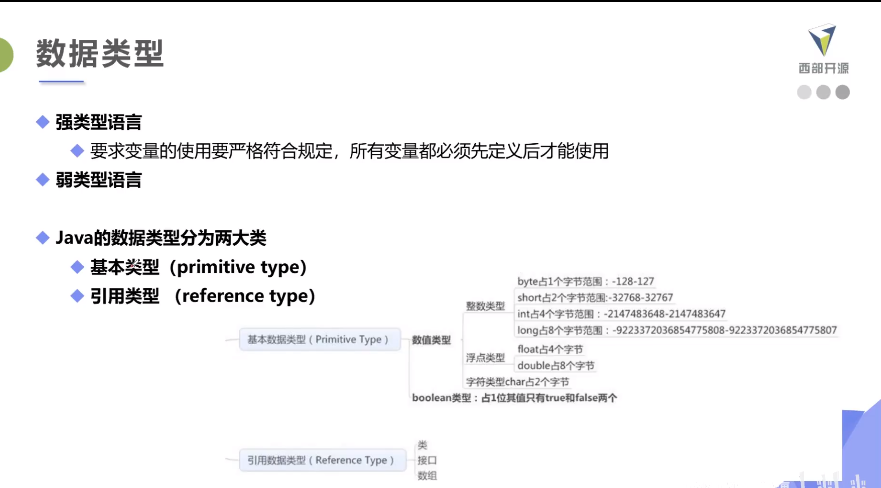Click the 基本类型 (primitive type) line
881x488 pixels.
click(x=198, y=267)
